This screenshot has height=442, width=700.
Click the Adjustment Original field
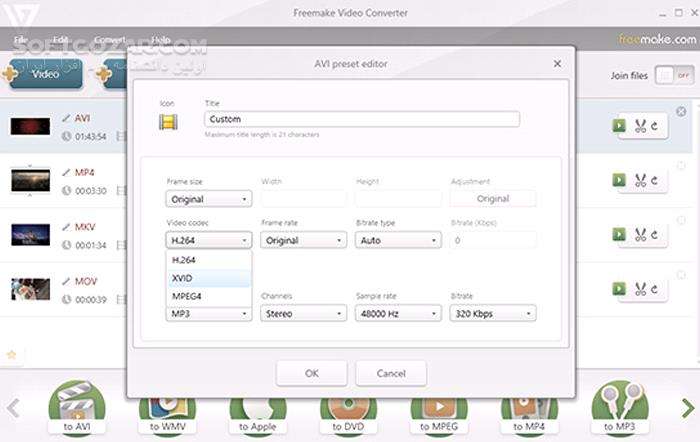492,199
